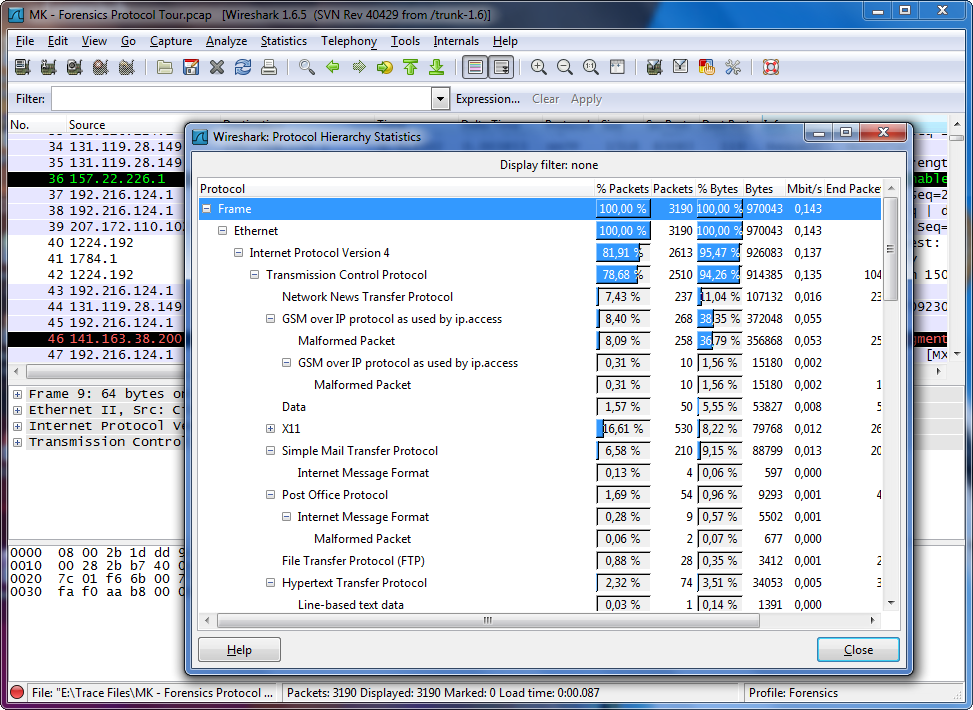This screenshot has width=973, height=710.
Task: Jump to the last packet
Action: [x=437, y=67]
